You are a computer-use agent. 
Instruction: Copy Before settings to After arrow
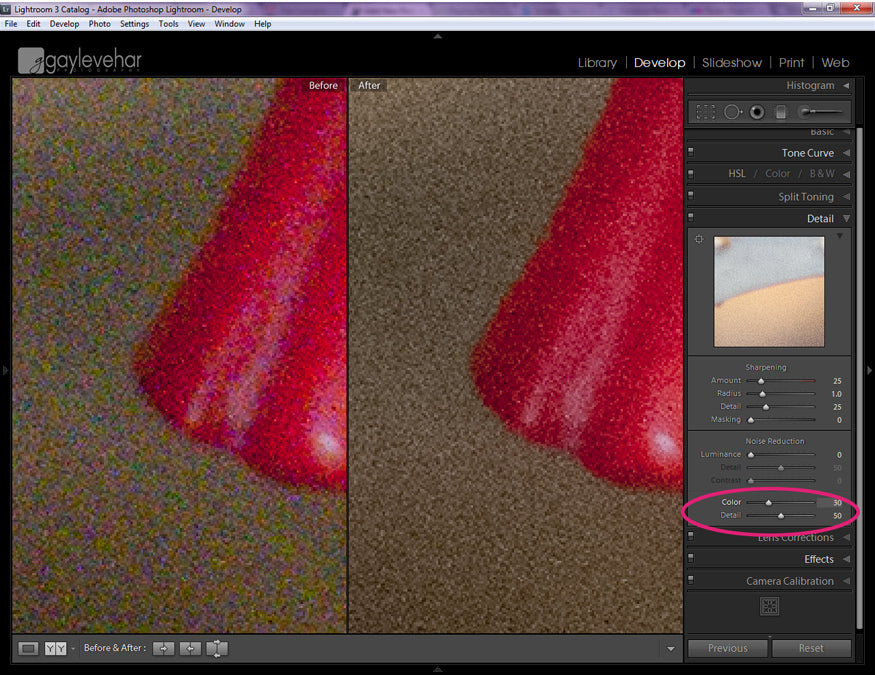(x=163, y=648)
